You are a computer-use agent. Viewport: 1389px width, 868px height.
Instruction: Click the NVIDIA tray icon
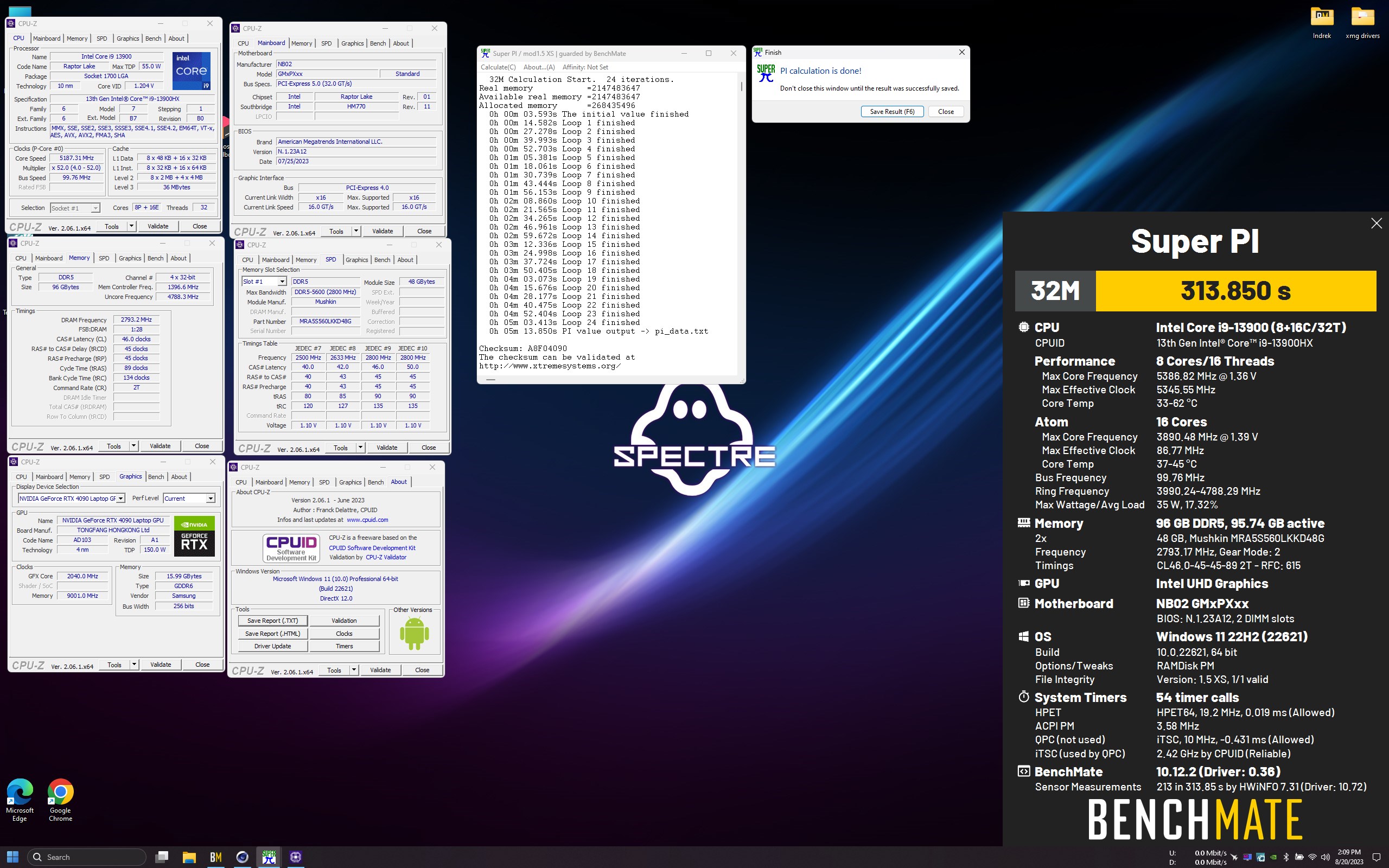1273,857
